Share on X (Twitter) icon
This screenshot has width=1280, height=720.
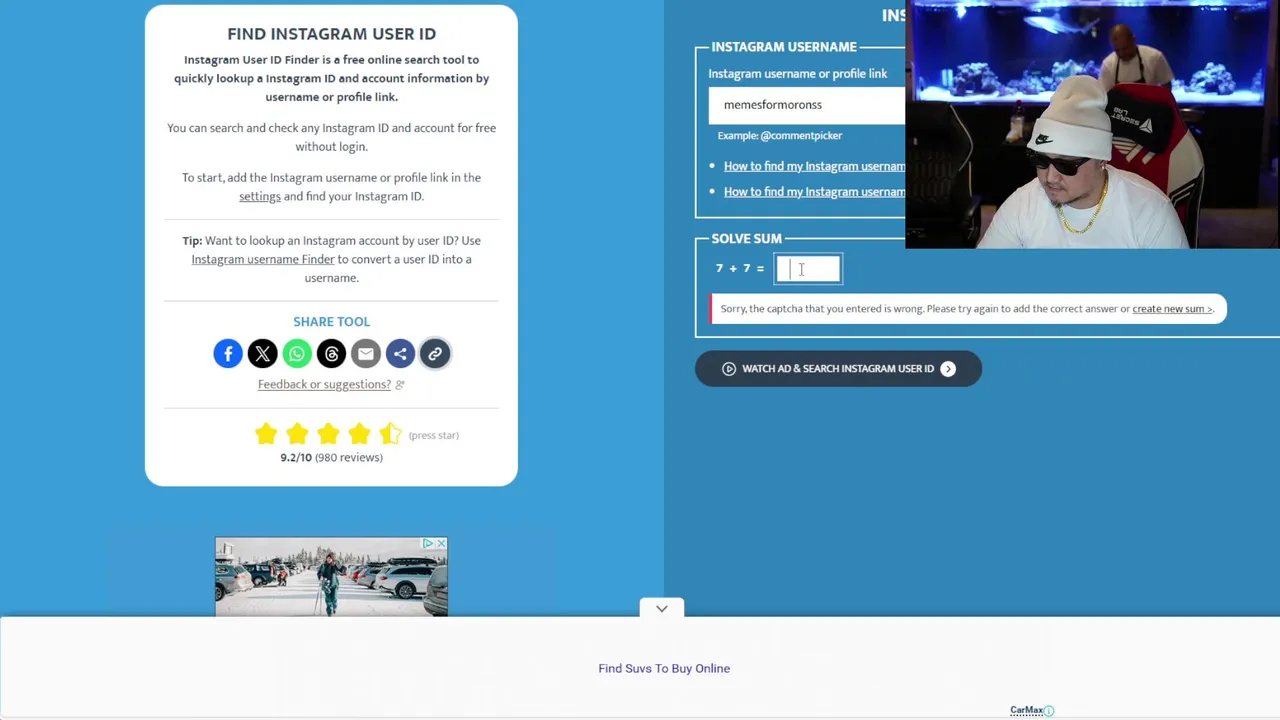pos(262,354)
